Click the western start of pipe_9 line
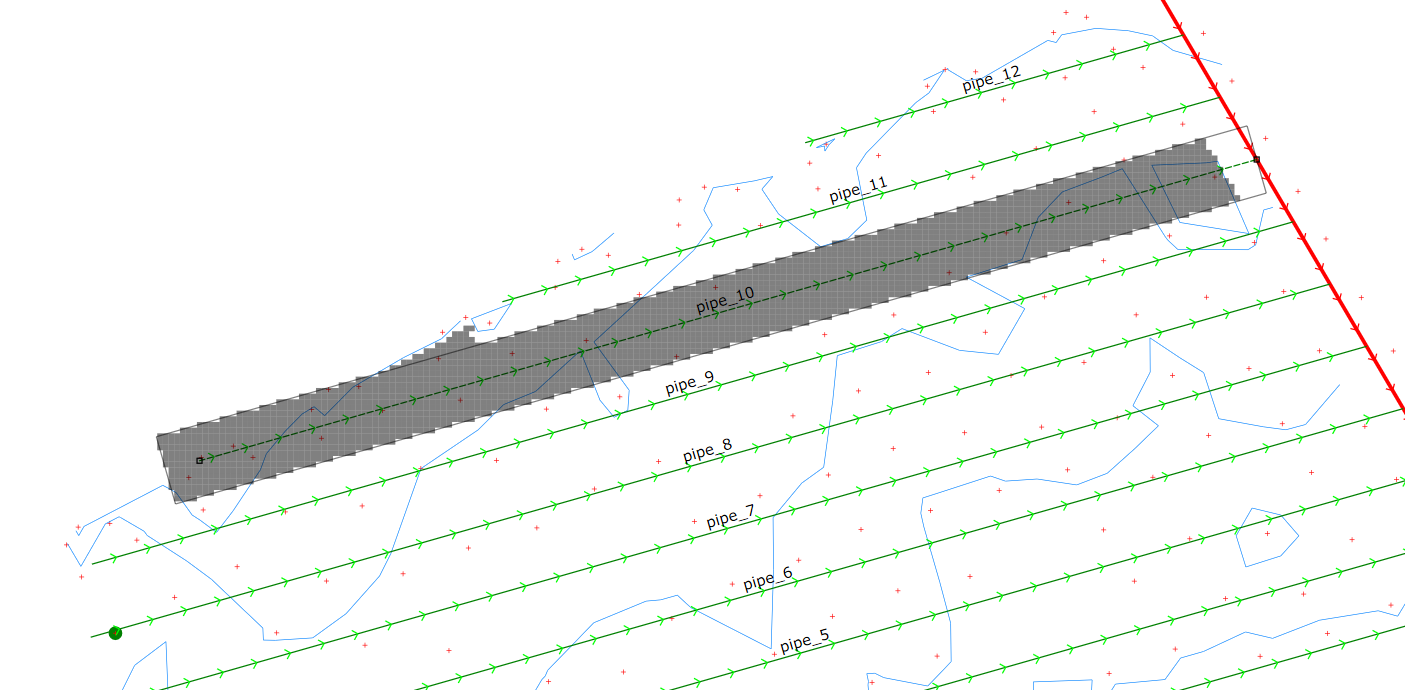Screen dimensions: 1405x690 click(x=93, y=564)
